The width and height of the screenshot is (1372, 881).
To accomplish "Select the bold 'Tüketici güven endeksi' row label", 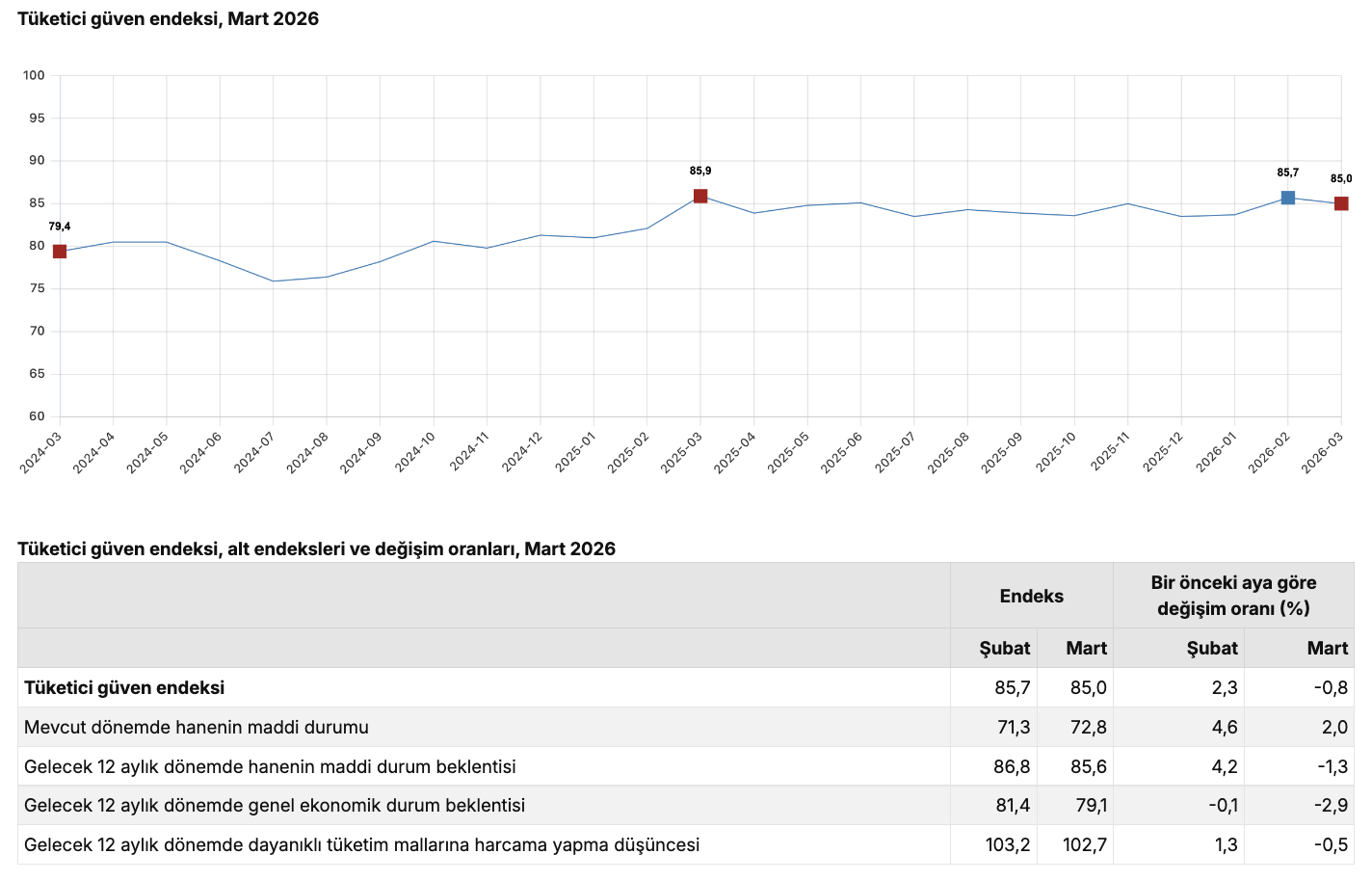I will (x=124, y=687).
